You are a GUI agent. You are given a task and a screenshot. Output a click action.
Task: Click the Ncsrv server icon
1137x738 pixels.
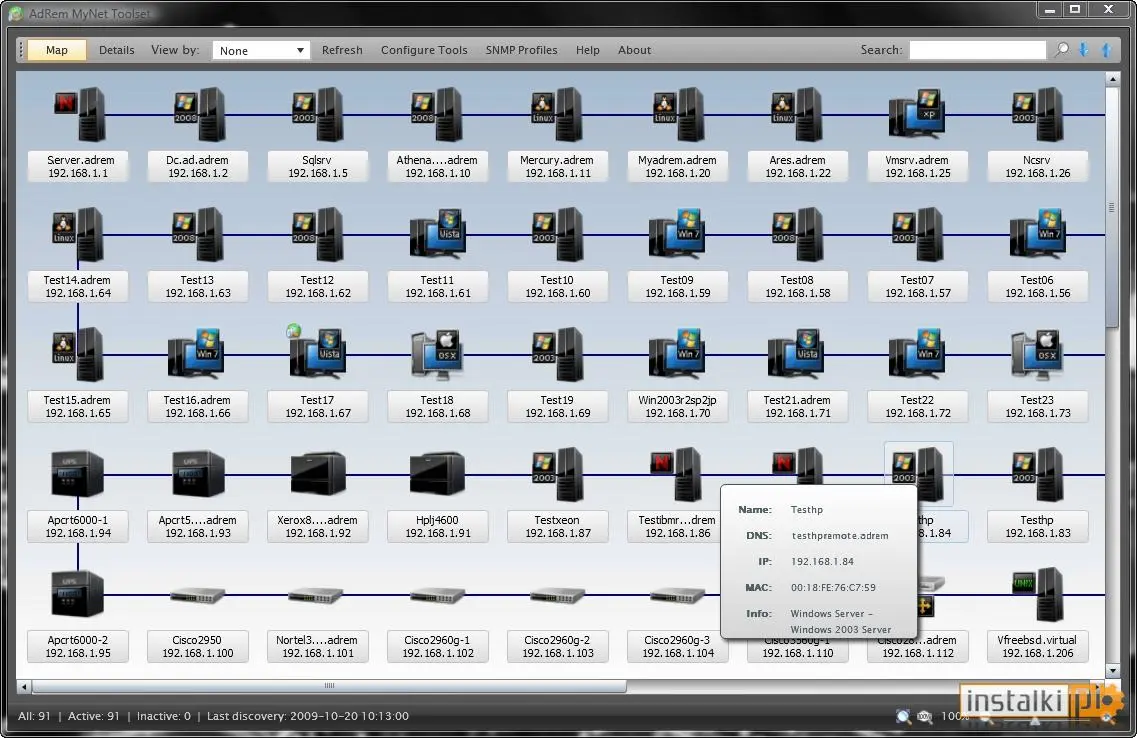[1038, 114]
